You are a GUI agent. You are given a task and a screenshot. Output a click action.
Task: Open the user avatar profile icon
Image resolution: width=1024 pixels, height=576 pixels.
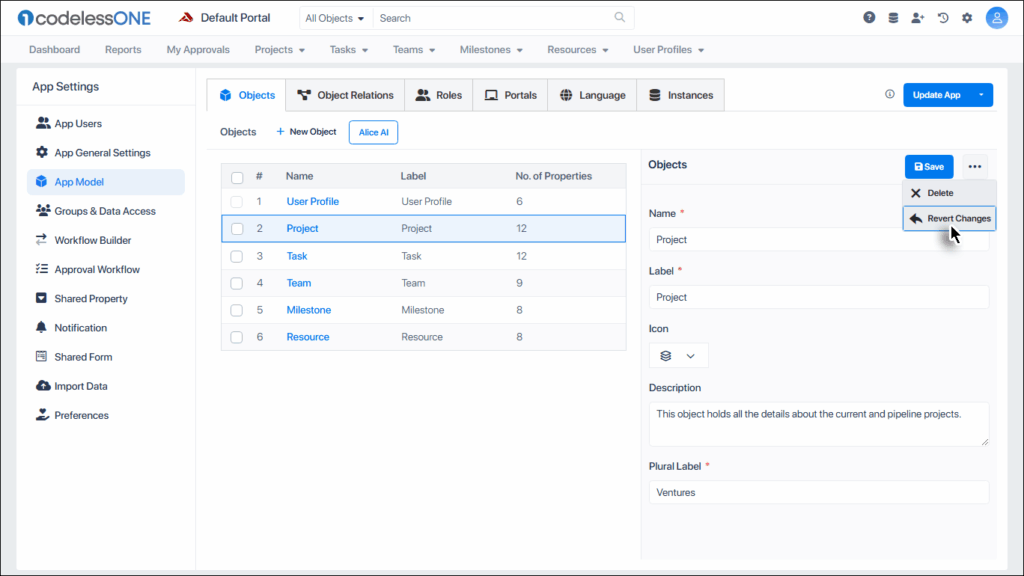[x=996, y=18]
